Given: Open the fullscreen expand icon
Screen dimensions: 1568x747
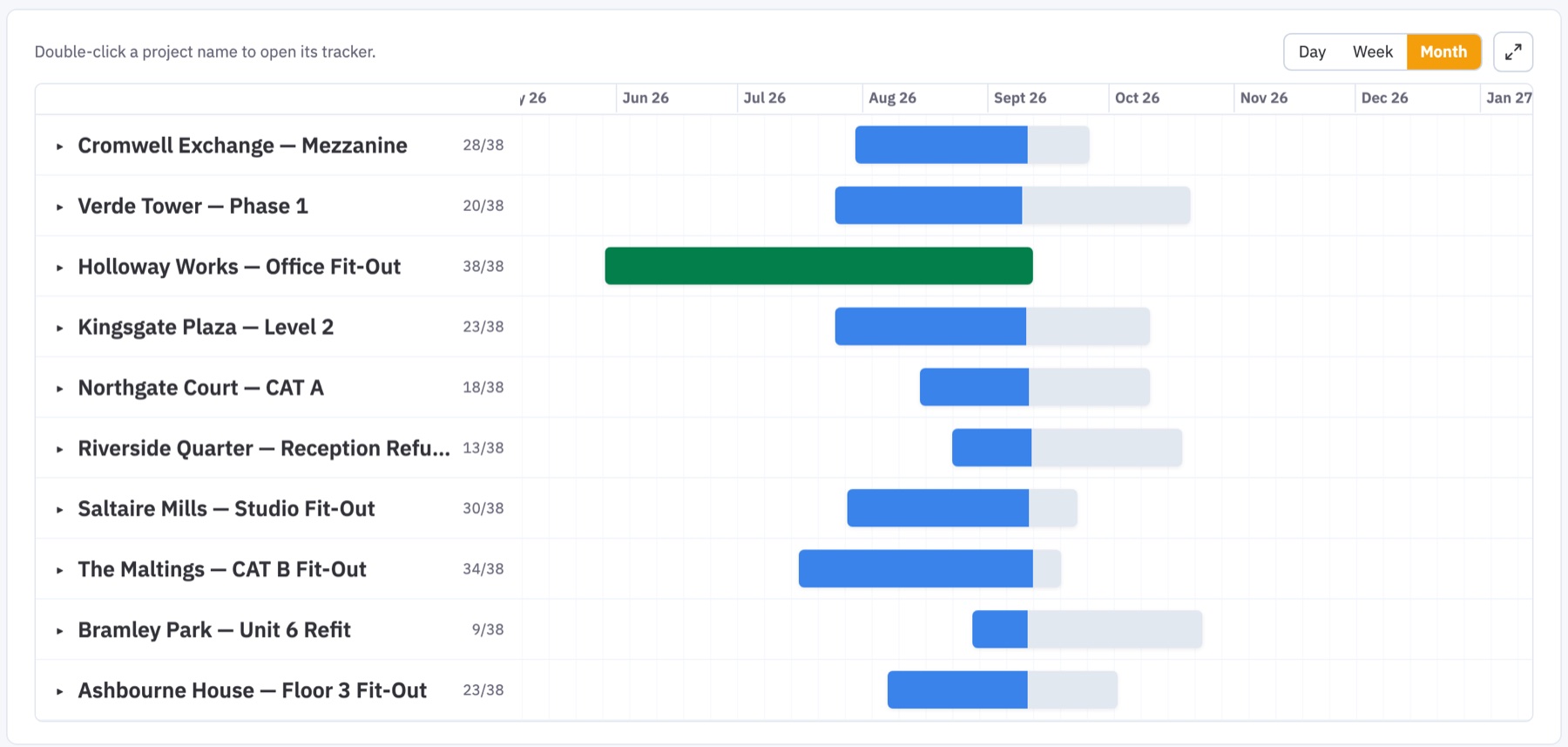Looking at the screenshot, I should tap(1513, 51).
